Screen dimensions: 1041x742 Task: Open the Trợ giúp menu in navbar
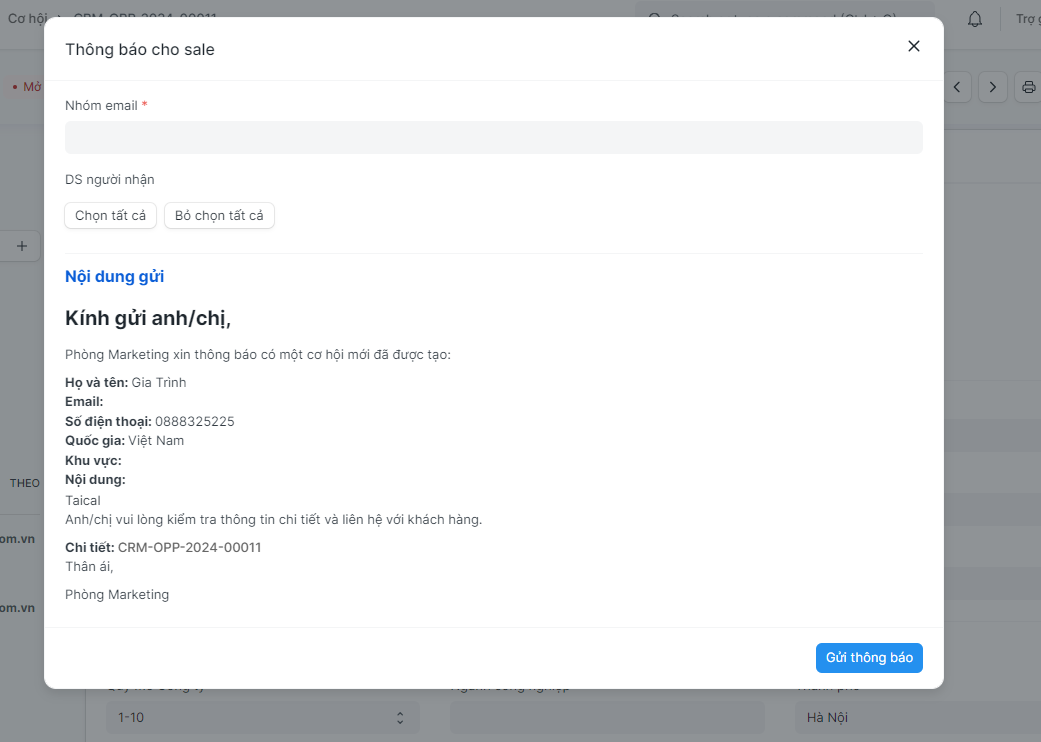[x=1027, y=18]
